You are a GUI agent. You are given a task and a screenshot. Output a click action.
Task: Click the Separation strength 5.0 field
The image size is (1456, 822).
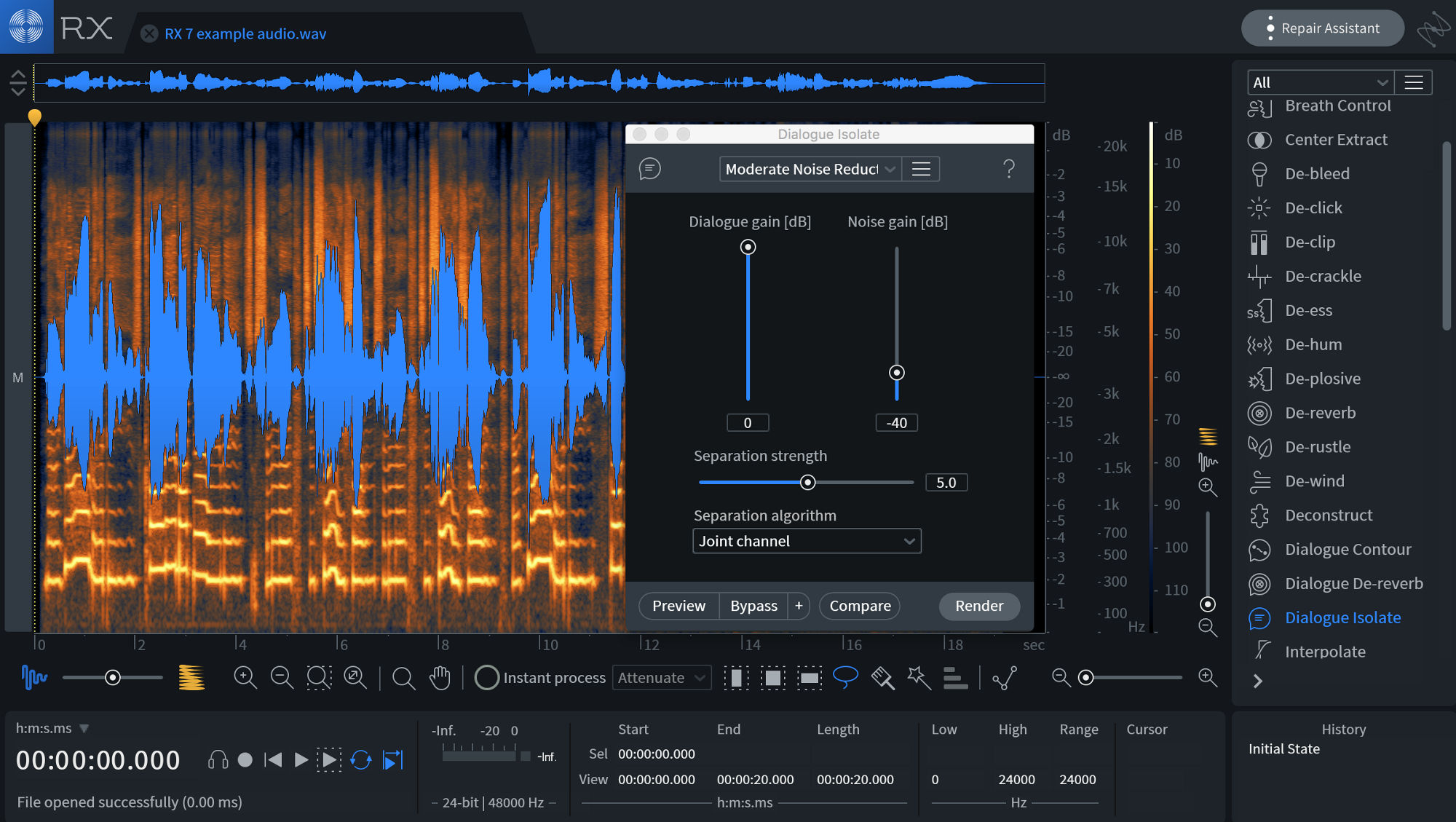pyautogui.click(x=946, y=483)
